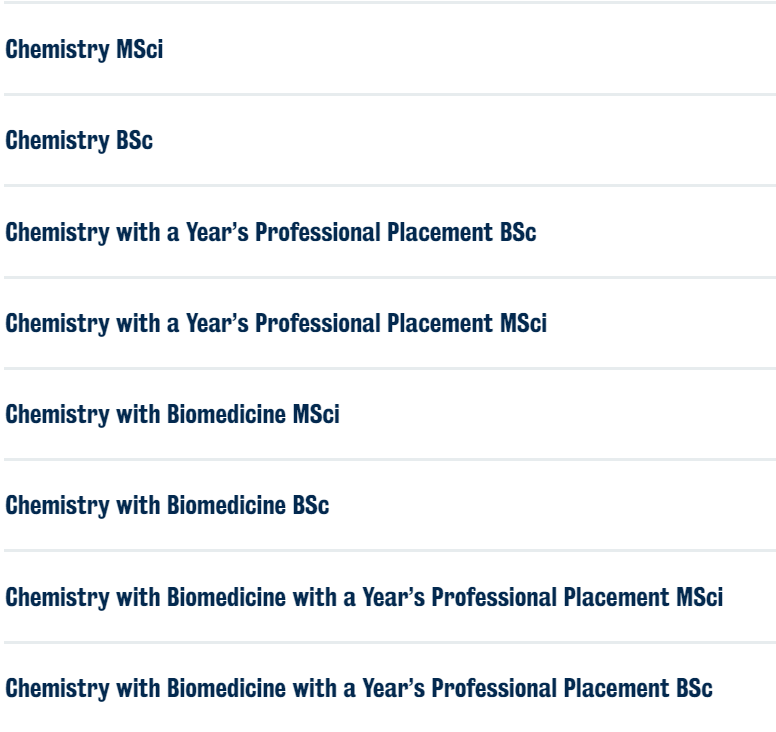View the standalone Chemistry BSc degree
Image resolution: width=776 pixels, height=732 pixels.
click(79, 141)
